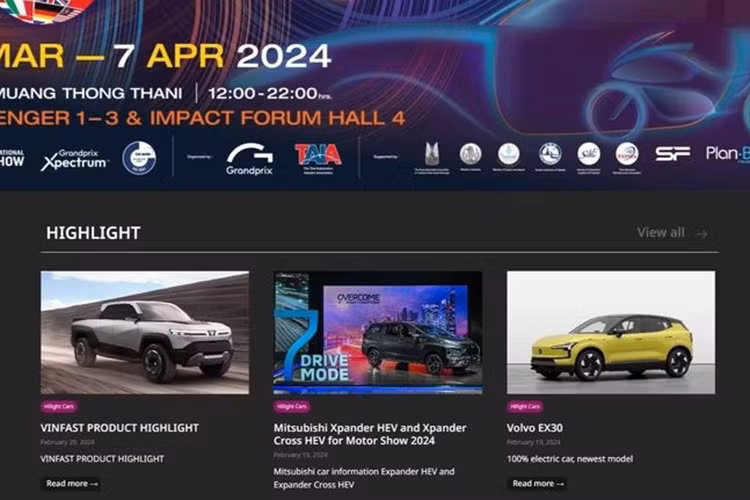750x500 pixels.
Task: Click the Grandprix organizer logo
Action: pos(249,157)
